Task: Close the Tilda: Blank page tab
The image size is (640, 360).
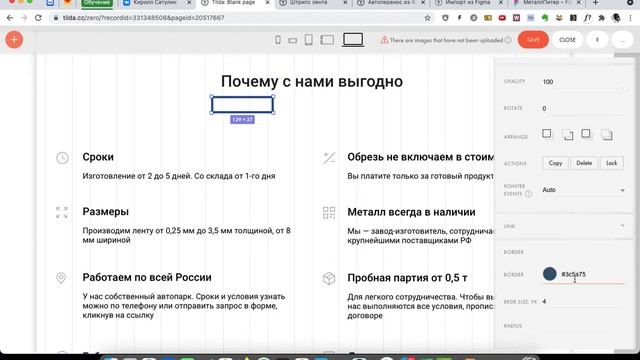Action: pyautogui.click(x=267, y=2)
